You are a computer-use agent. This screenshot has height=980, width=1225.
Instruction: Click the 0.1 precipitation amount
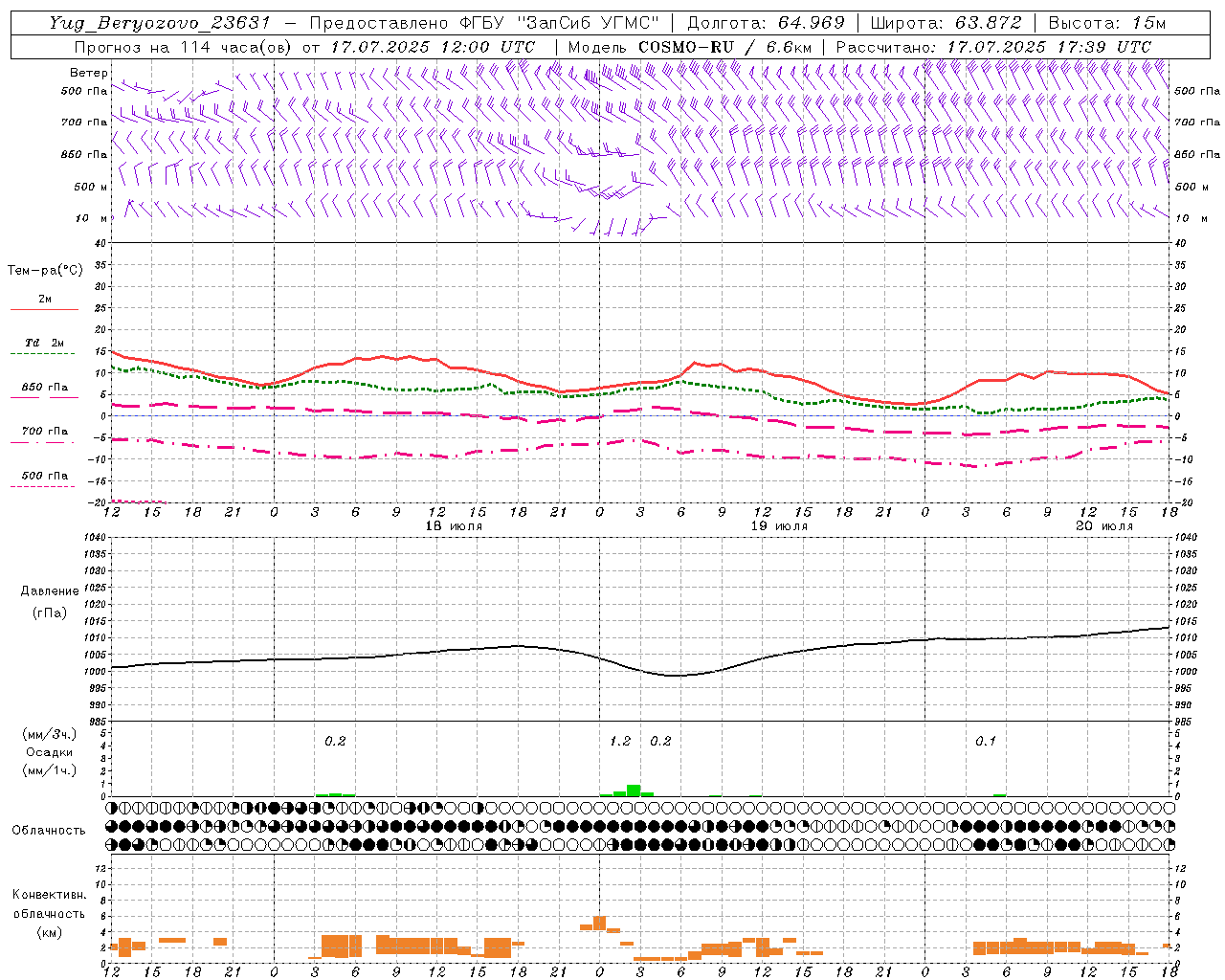[x=986, y=742]
